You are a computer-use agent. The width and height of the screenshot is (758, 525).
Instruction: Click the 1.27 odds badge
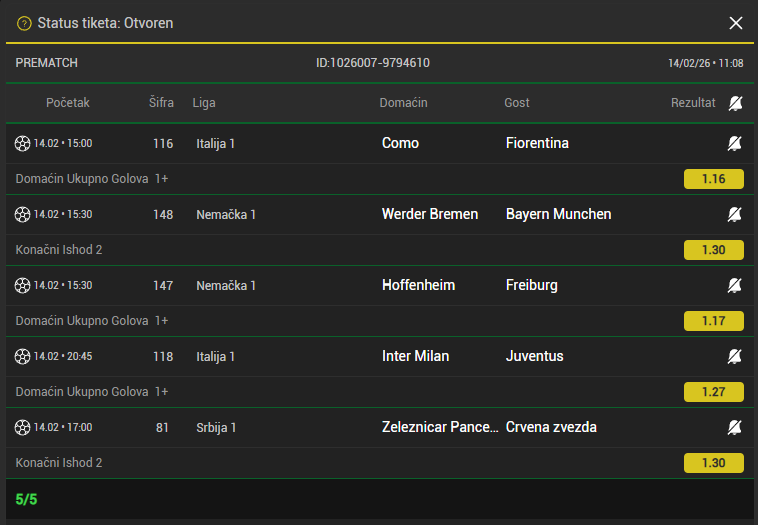713,392
